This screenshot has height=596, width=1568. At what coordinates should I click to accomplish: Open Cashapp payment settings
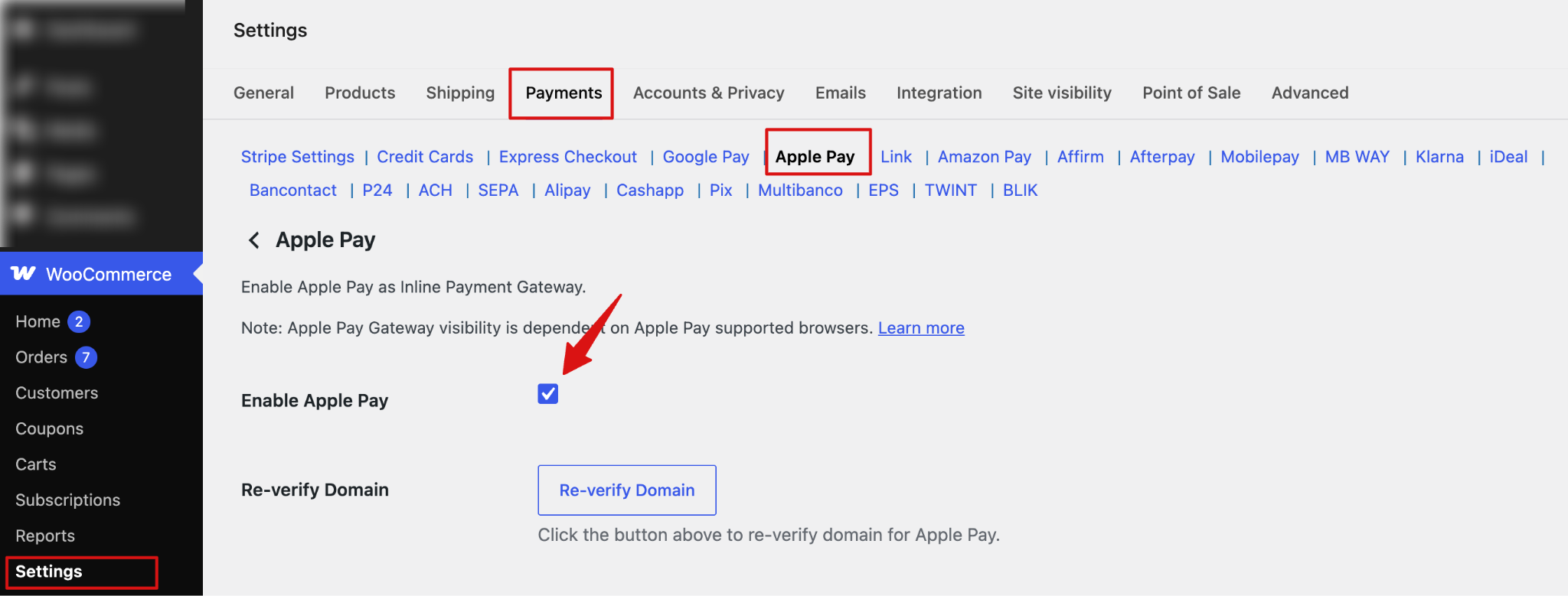tap(650, 191)
